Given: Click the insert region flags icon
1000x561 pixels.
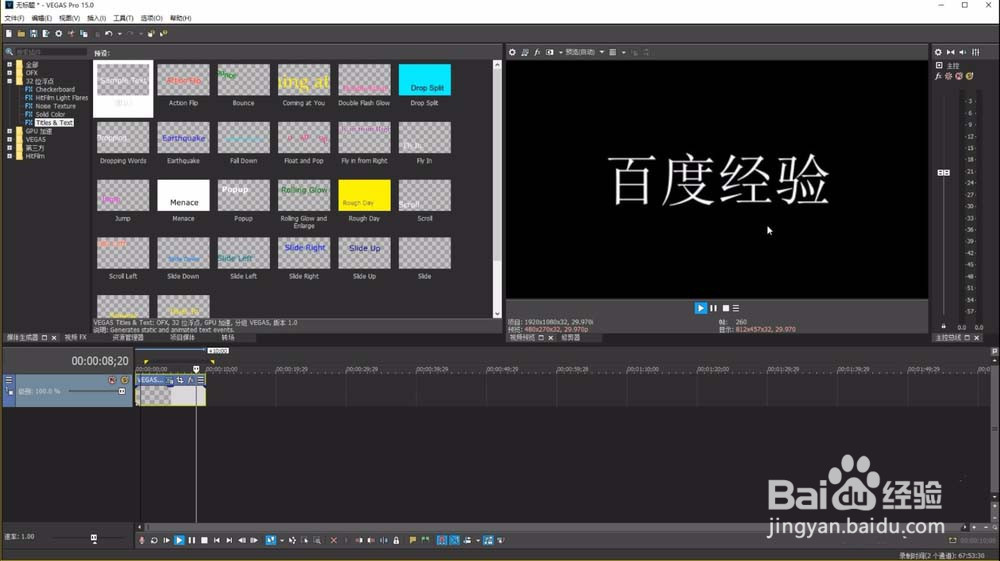Looking at the screenshot, I should 425,540.
